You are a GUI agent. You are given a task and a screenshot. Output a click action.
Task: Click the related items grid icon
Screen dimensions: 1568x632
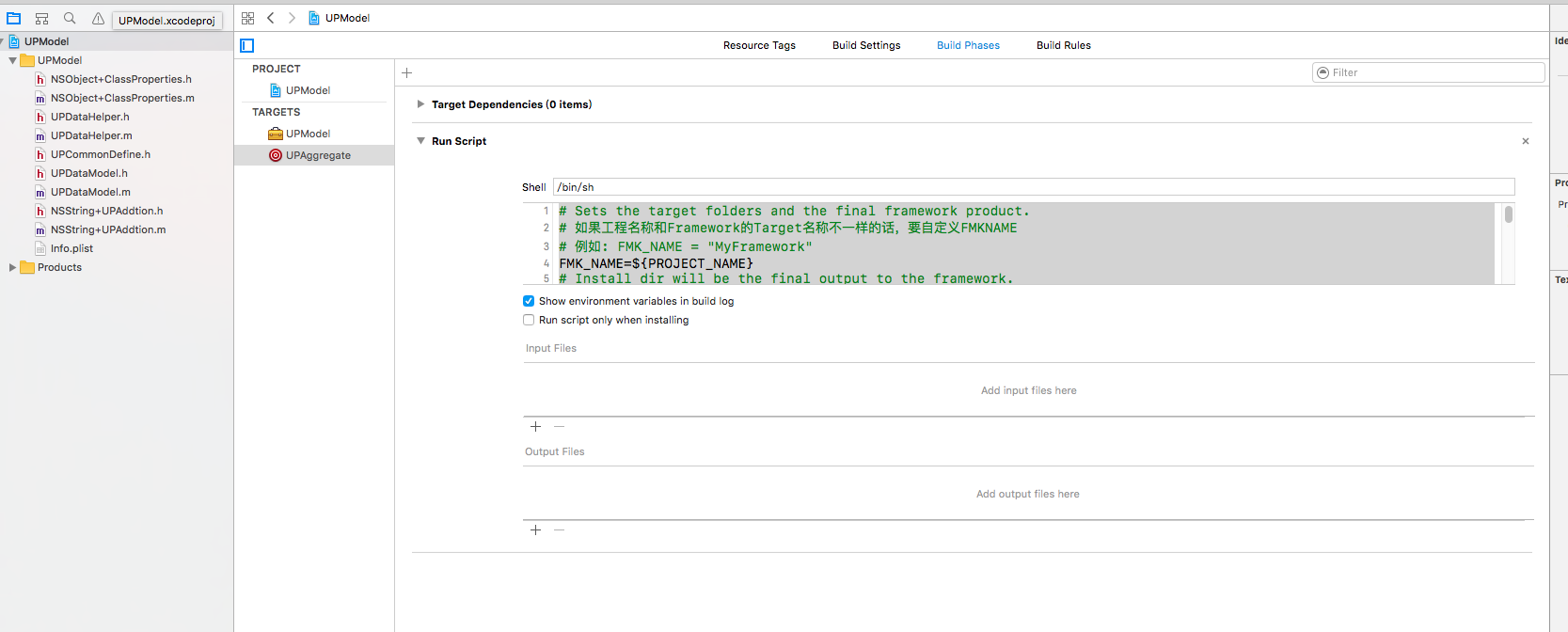pyautogui.click(x=247, y=18)
